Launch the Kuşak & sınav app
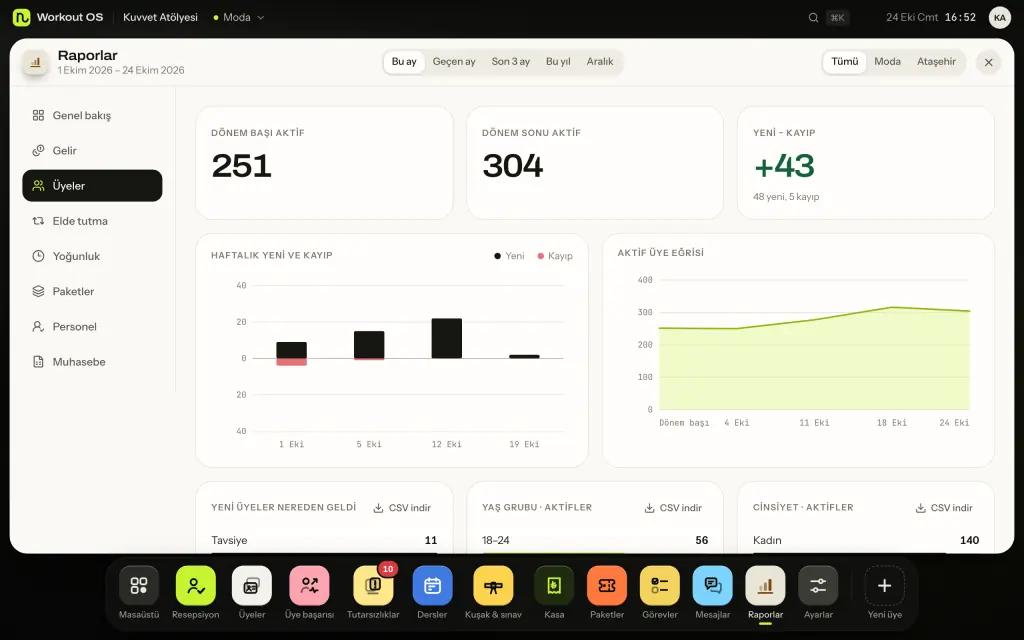 point(493,585)
